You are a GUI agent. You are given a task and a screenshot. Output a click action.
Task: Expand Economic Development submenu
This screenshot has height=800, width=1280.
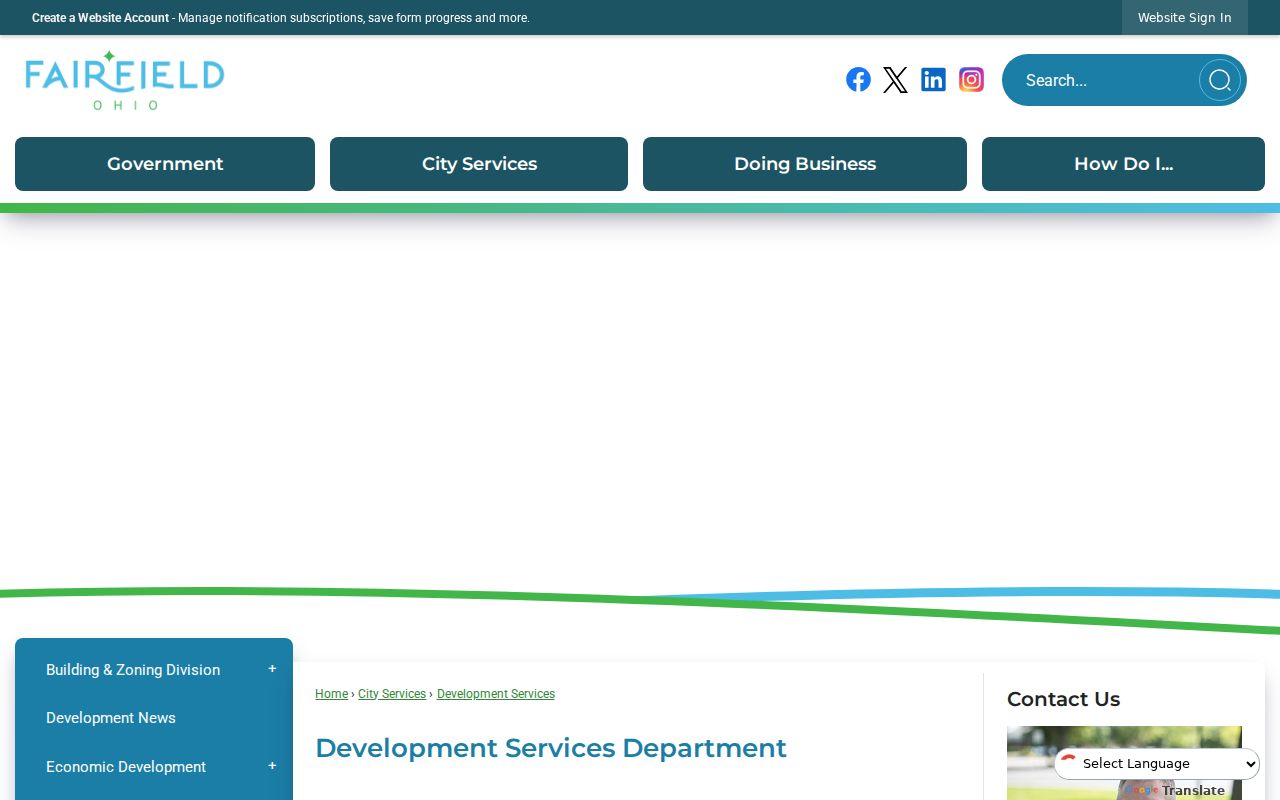[x=272, y=766]
